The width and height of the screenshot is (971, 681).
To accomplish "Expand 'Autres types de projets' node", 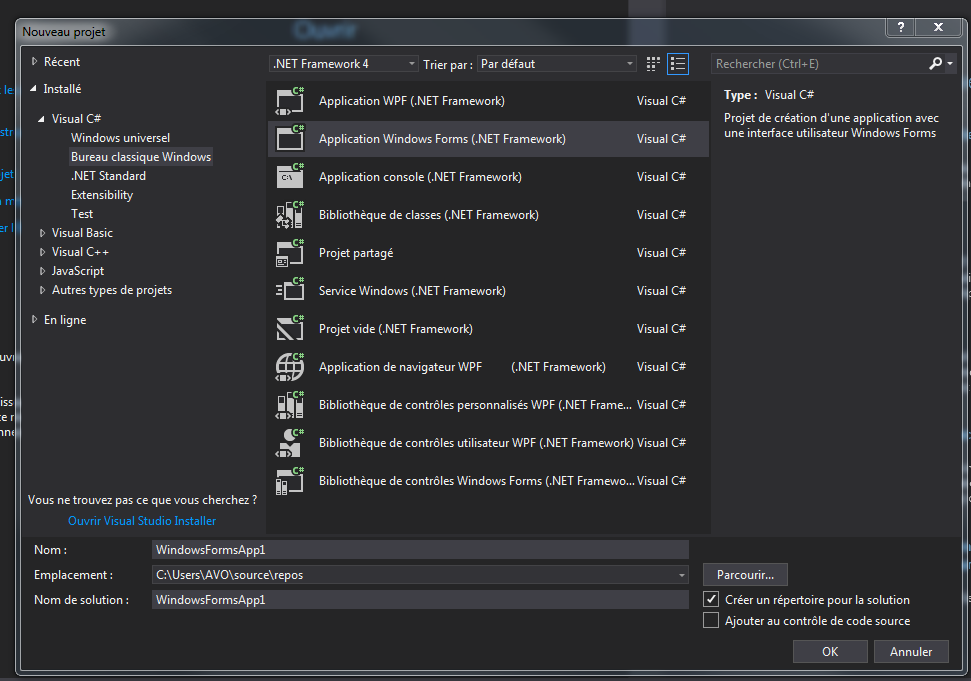I will pos(42,290).
